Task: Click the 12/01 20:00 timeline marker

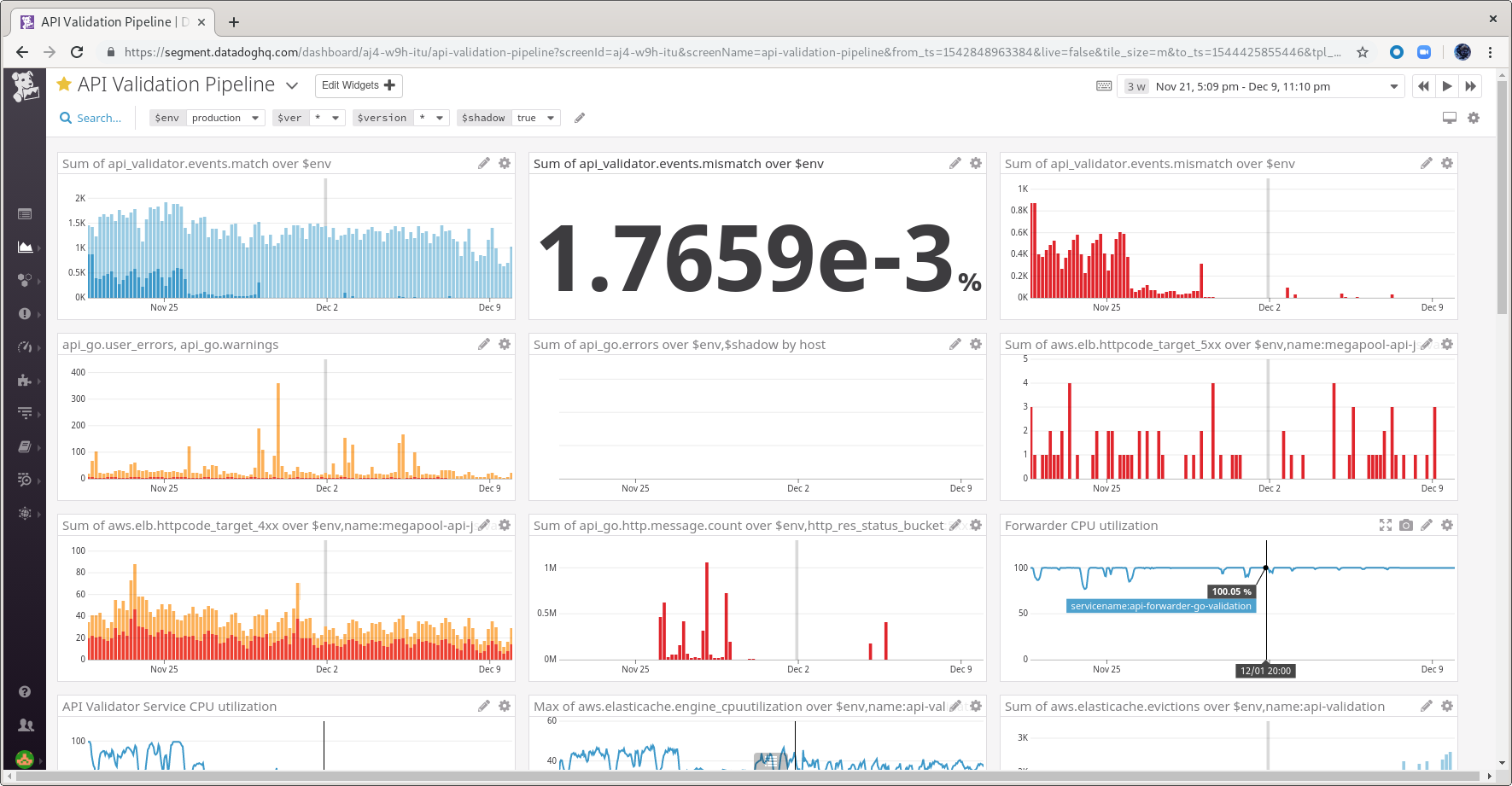Action: click(1265, 671)
